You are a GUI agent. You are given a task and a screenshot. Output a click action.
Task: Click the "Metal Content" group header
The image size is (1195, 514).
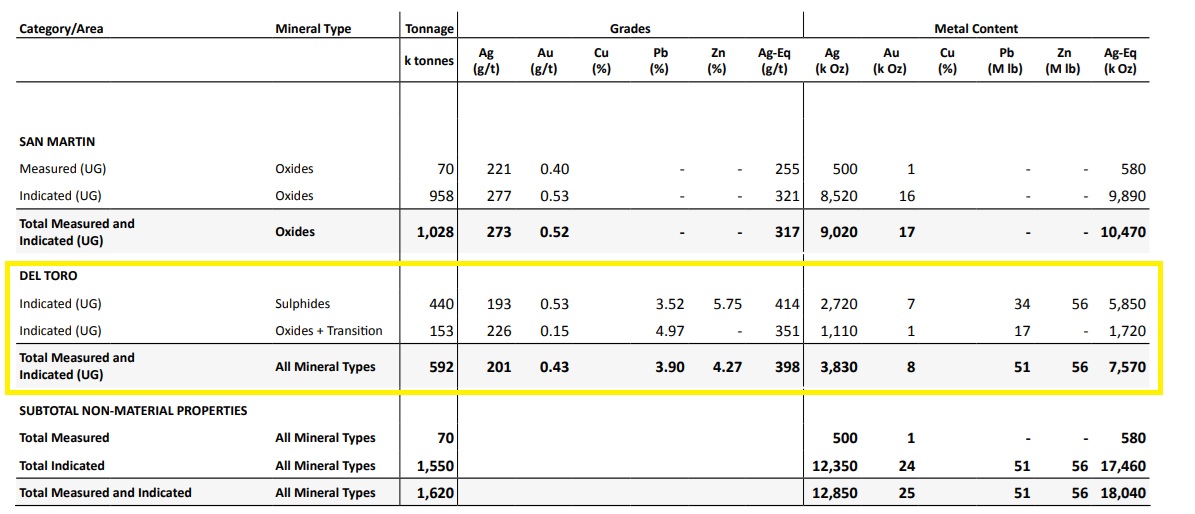coord(976,29)
